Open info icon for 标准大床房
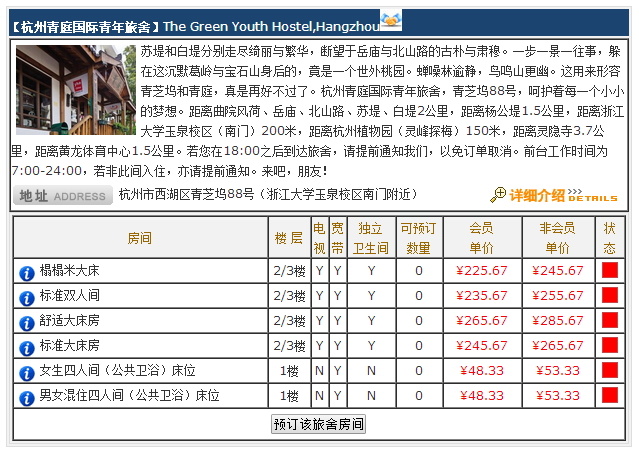639x451 pixels. pyautogui.click(x=27, y=348)
